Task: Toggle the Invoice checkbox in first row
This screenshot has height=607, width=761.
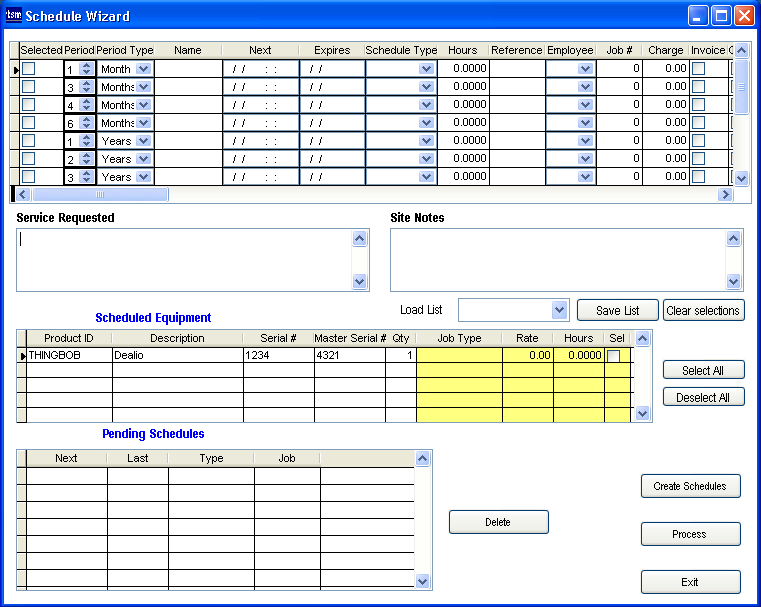Action: tap(699, 69)
